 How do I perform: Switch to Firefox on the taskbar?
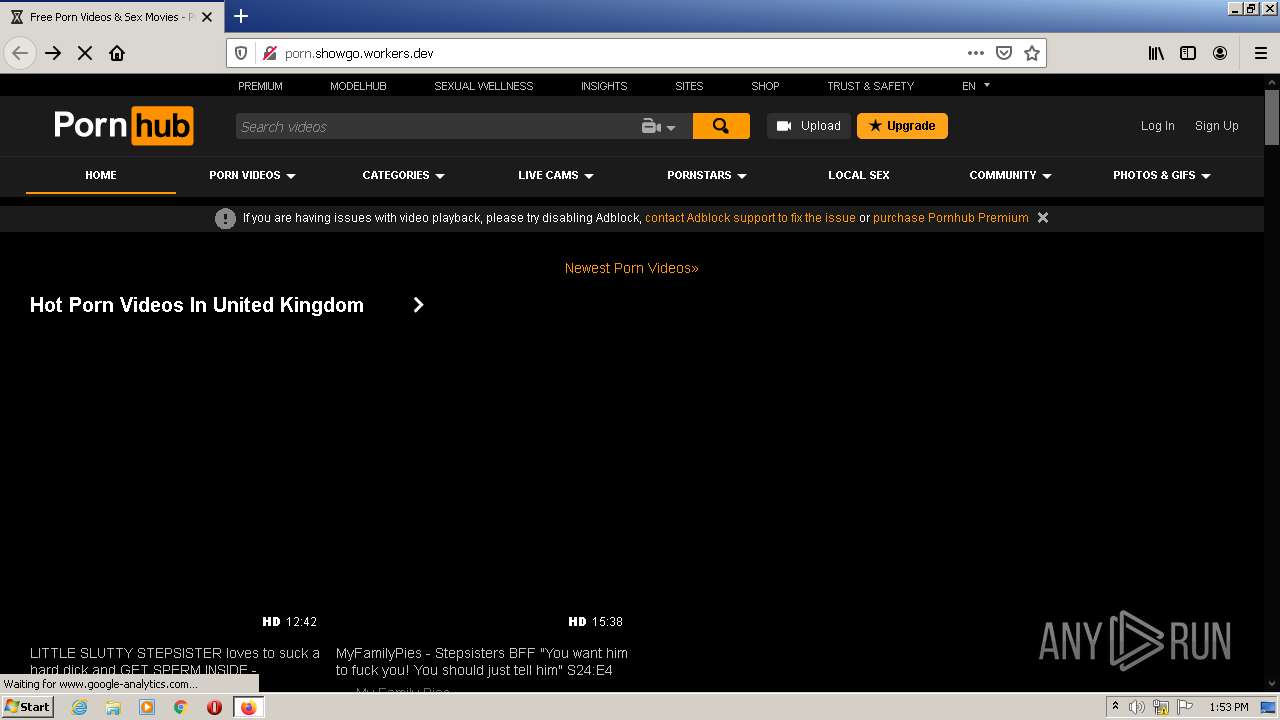[248, 707]
